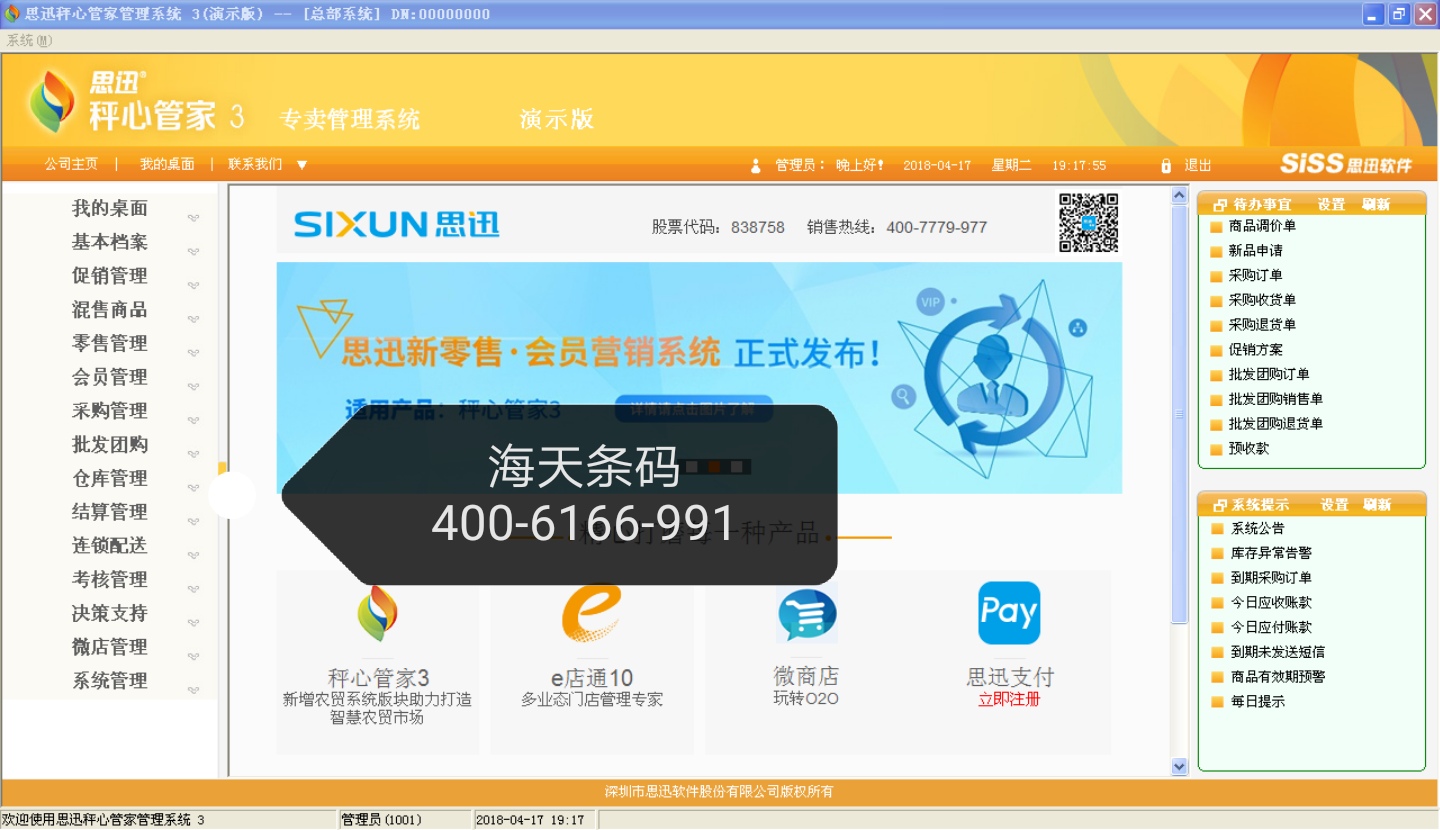Click the 立即注册 link
This screenshot has width=1440, height=830.
click(1009, 699)
